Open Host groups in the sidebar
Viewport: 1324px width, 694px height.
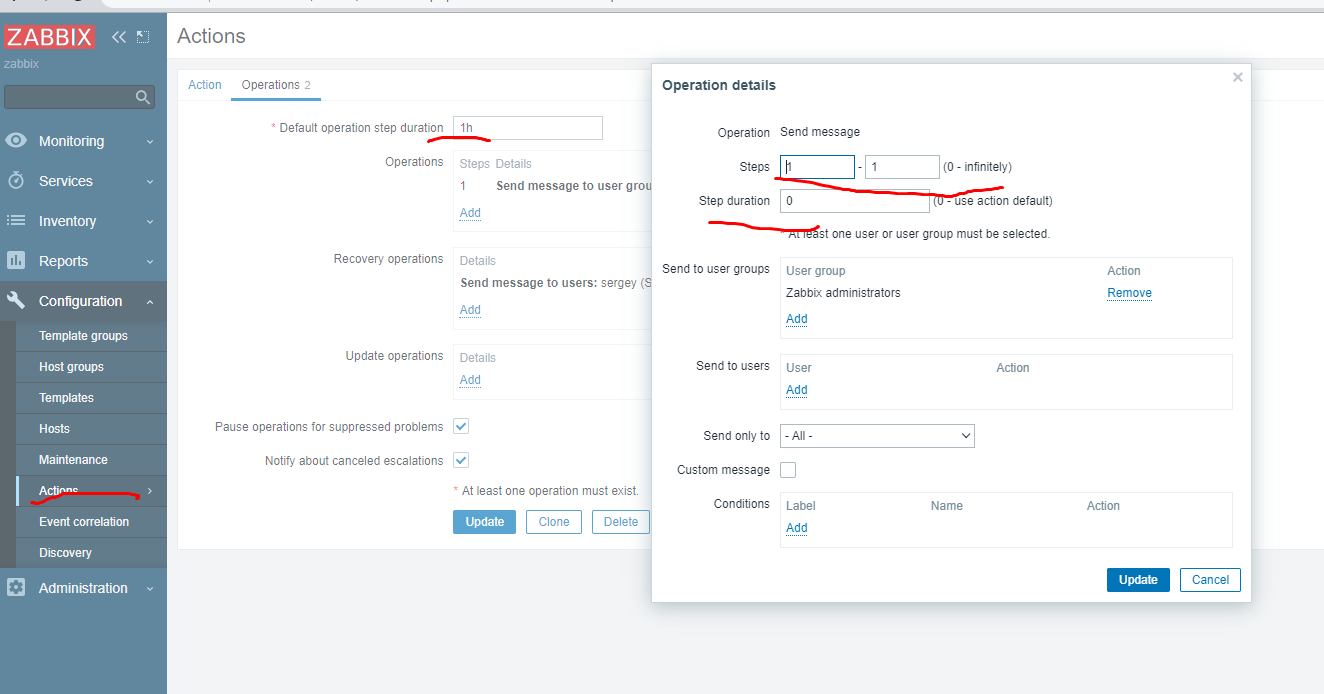(x=71, y=367)
